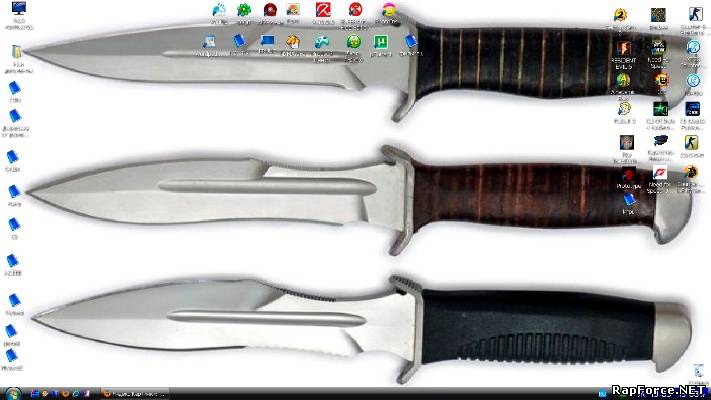Open the orange house desktop shortcut
The height and width of the screenshot is (400, 711).
[x=293, y=42]
